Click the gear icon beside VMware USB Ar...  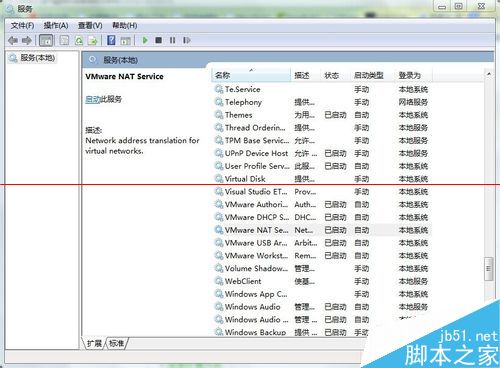[219, 243]
